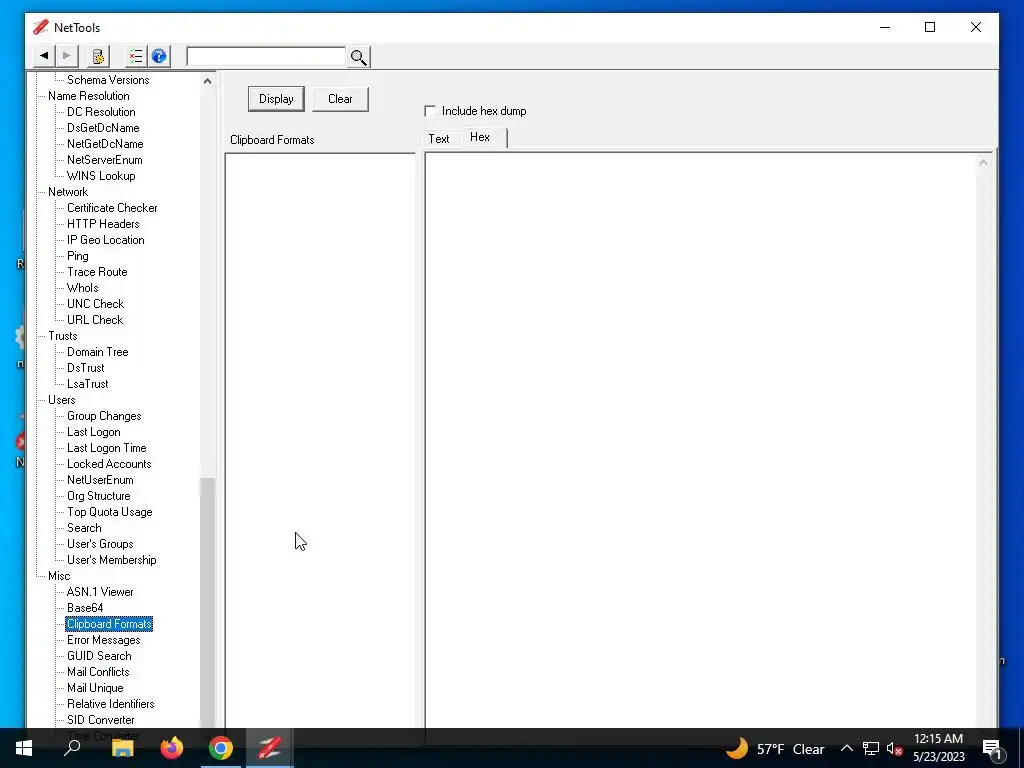1024x768 pixels.
Task: Open SID Converter tool
Action: tap(101, 720)
